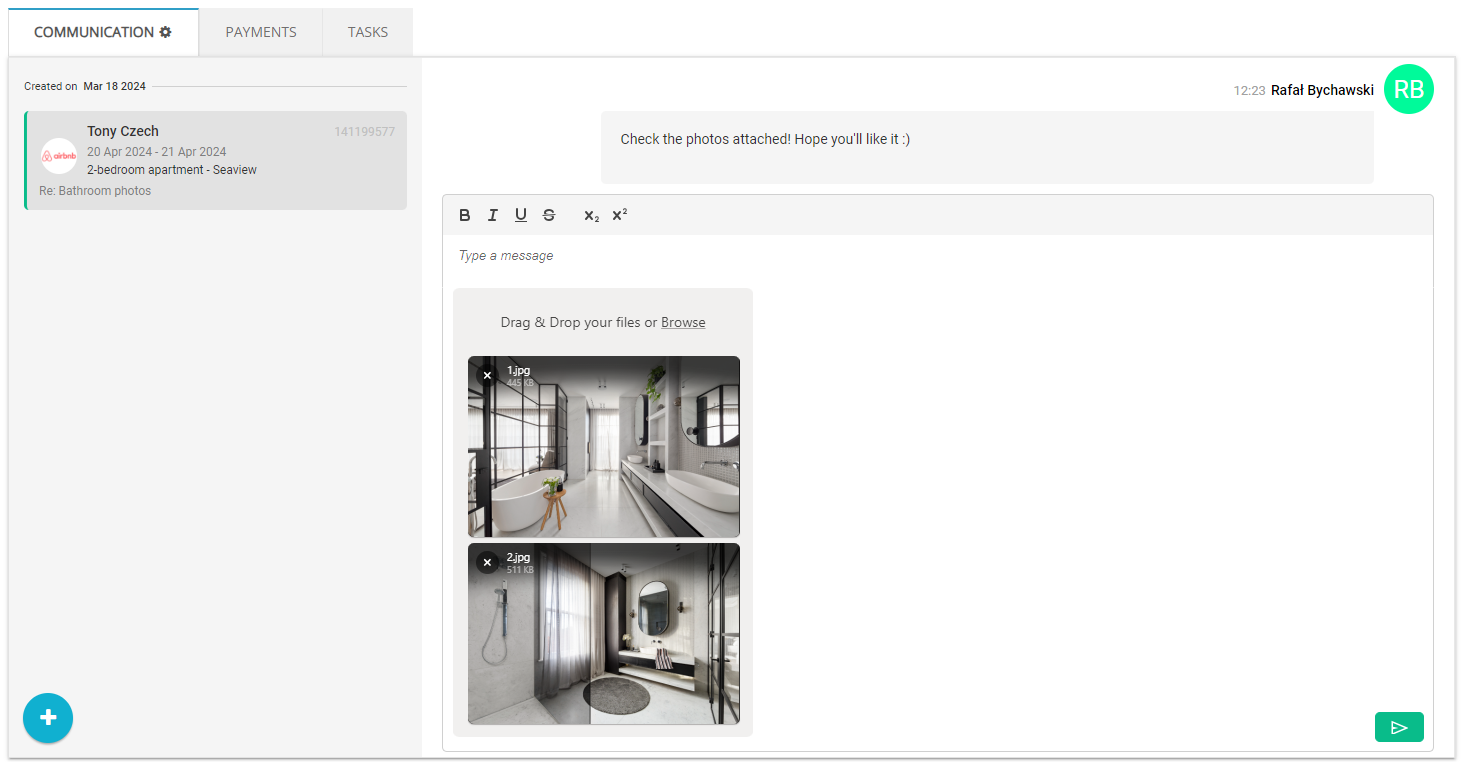This screenshot has width=1462, height=763.
Task: Remove attachment 1.jpg
Action: 487,375
